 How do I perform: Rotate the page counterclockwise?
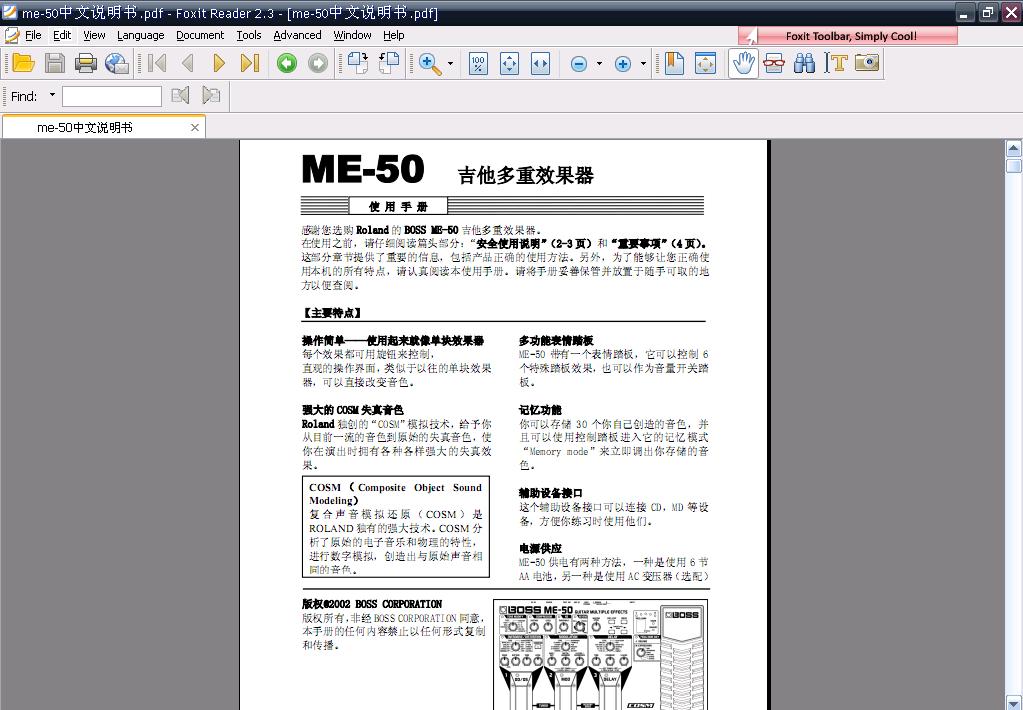coord(389,63)
